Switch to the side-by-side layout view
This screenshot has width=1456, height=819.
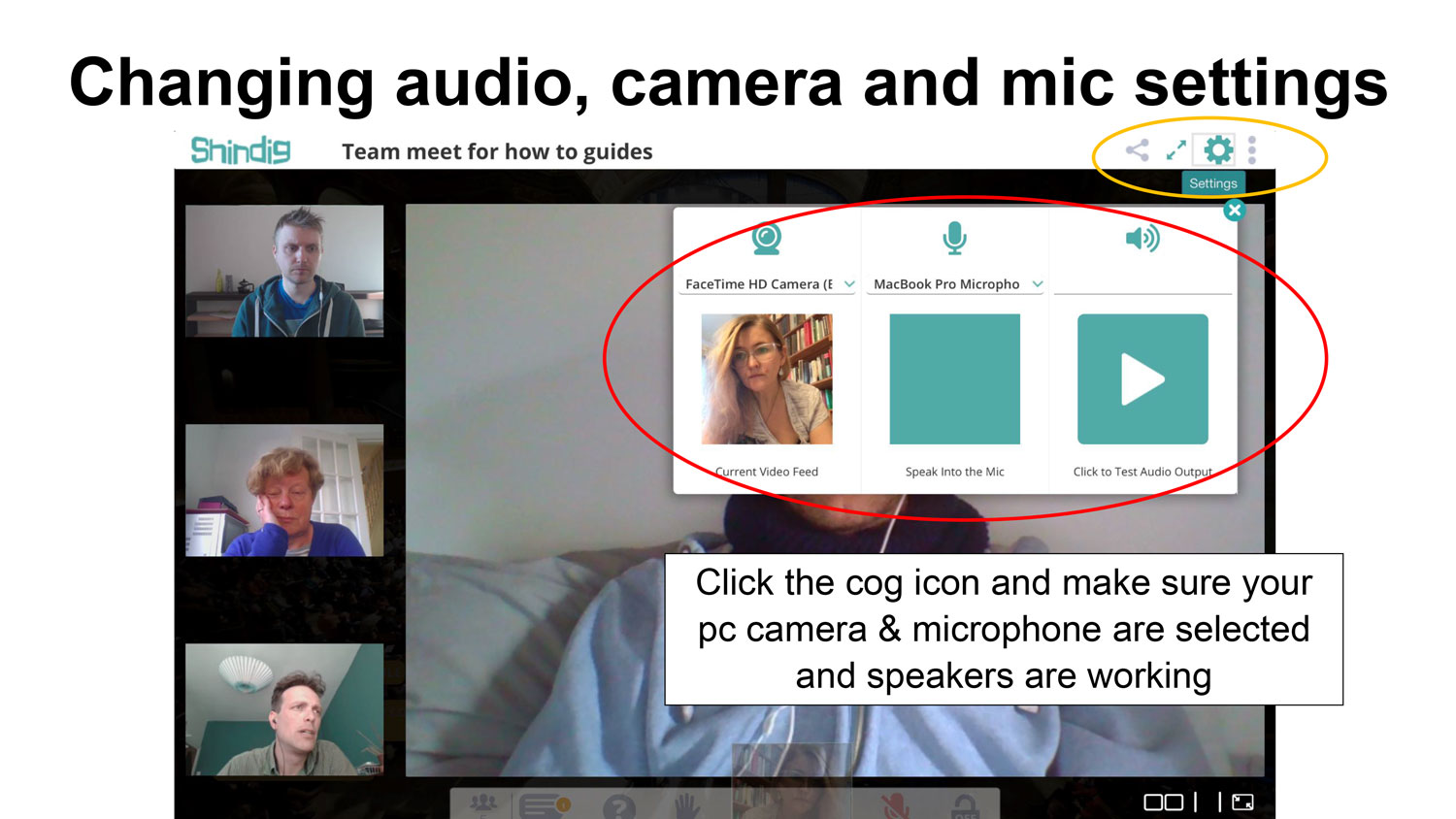(x=1163, y=803)
